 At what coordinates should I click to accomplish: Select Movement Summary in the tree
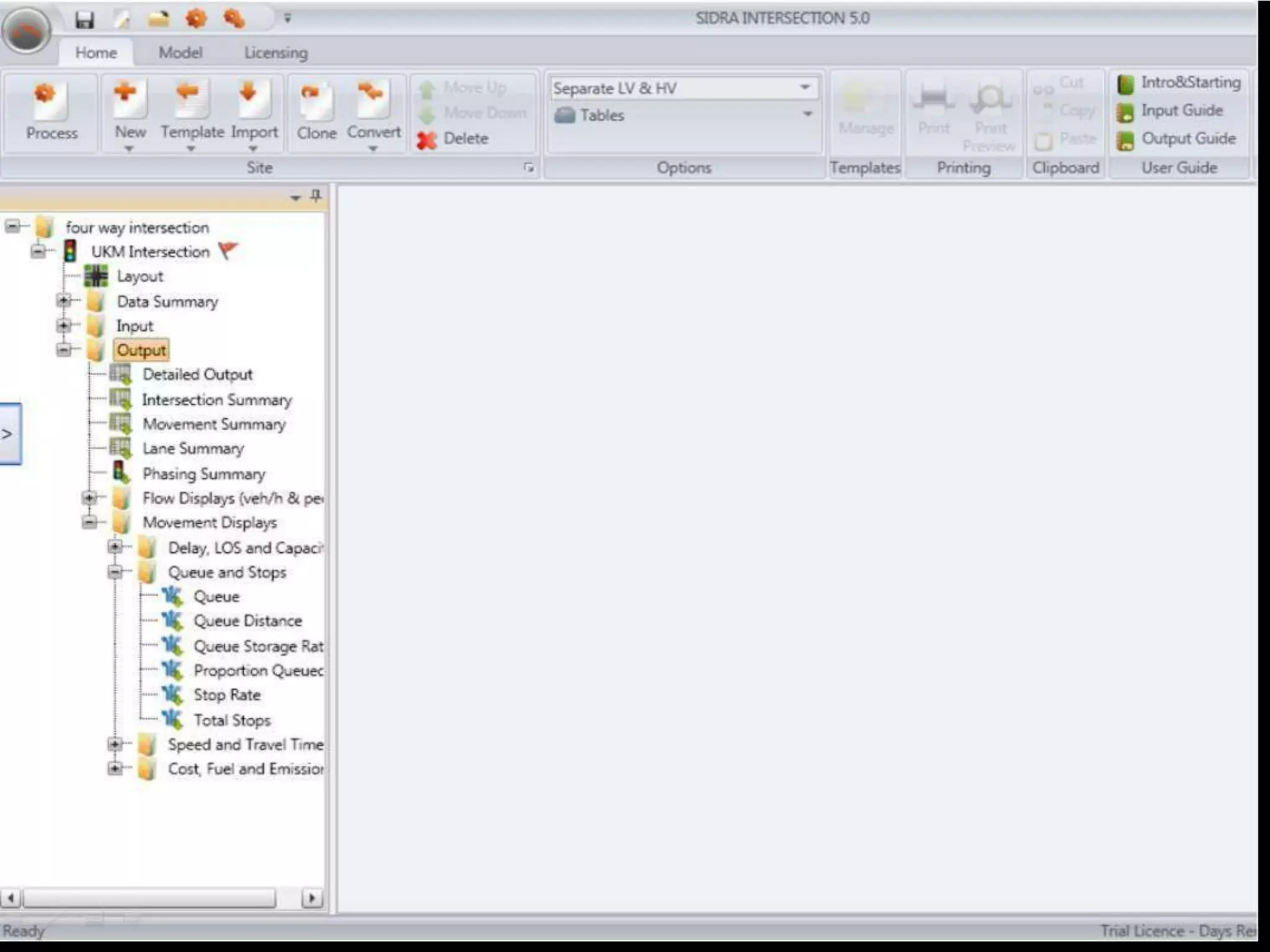(213, 425)
